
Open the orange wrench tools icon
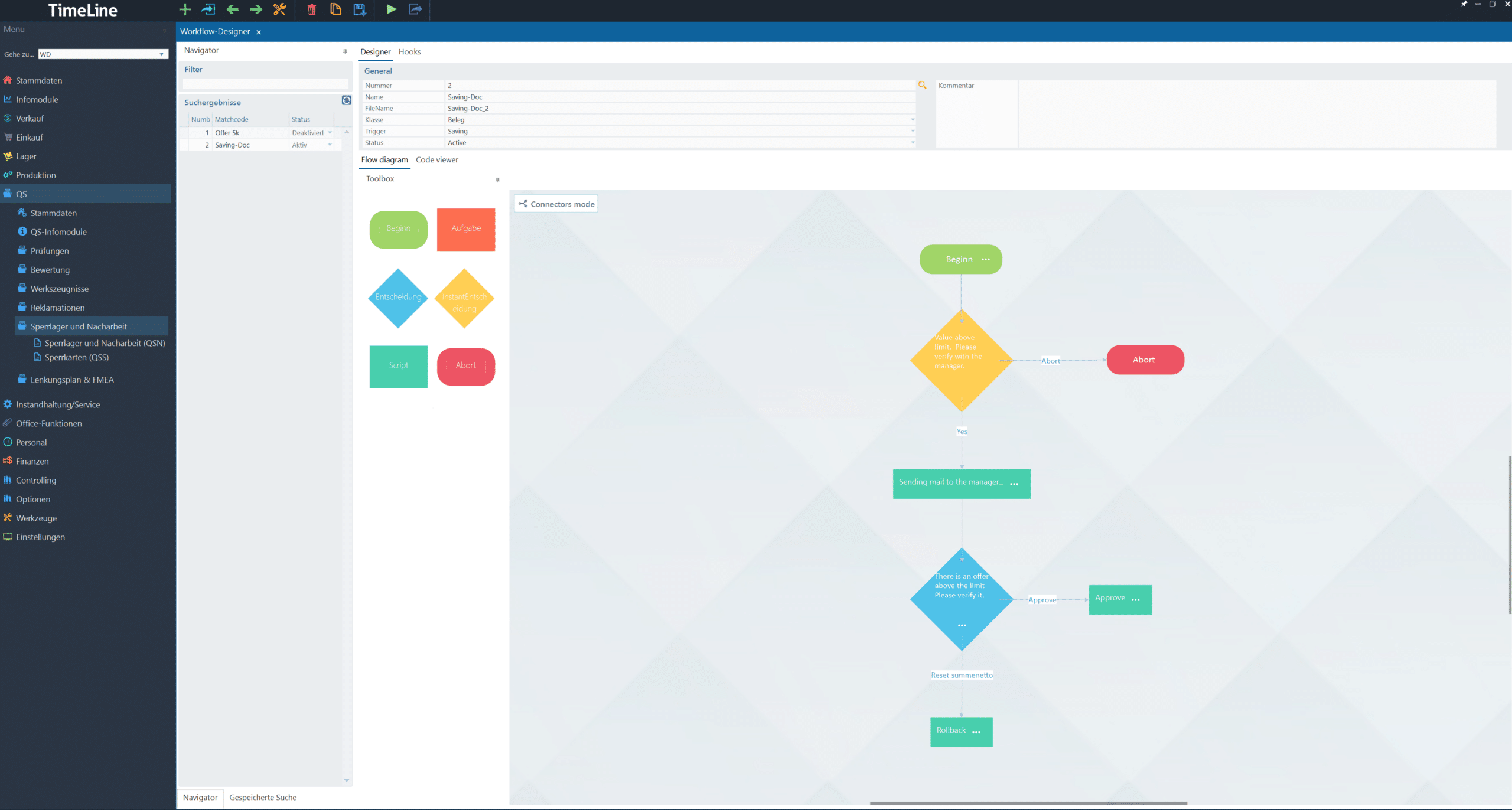(279, 9)
